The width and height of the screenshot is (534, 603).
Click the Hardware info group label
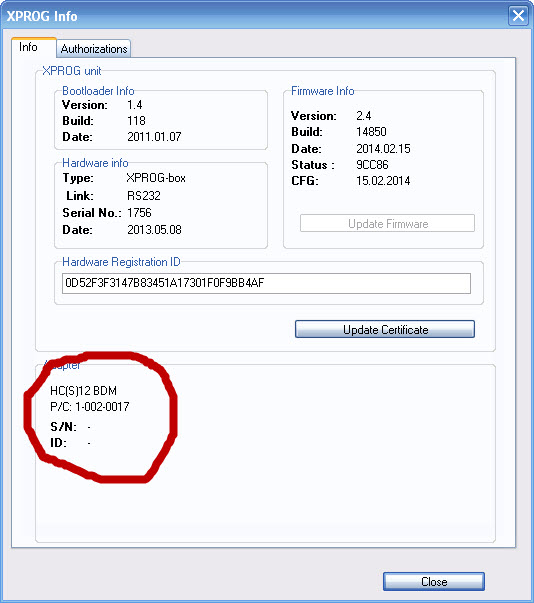tap(95, 163)
